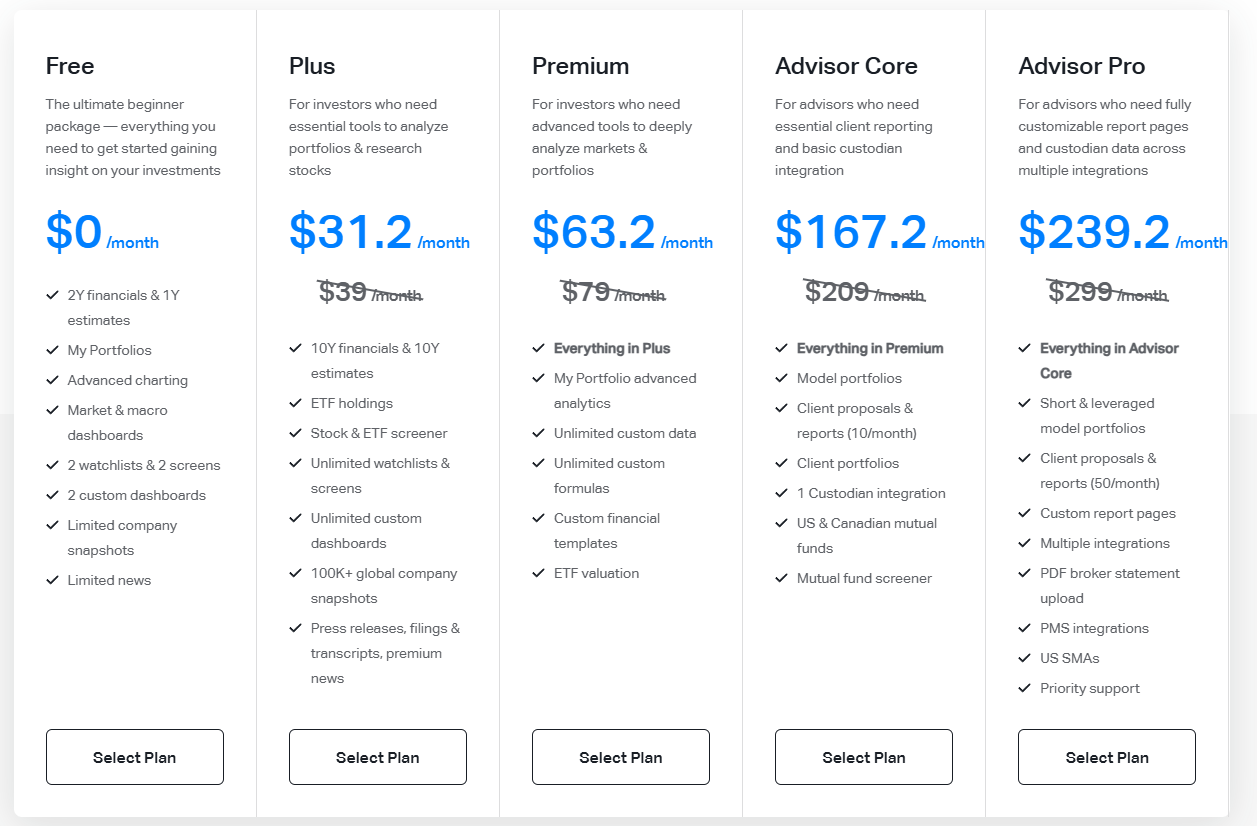Click the "Everything in Plus" feature text
This screenshot has height=826, width=1257.
click(x=612, y=348)
